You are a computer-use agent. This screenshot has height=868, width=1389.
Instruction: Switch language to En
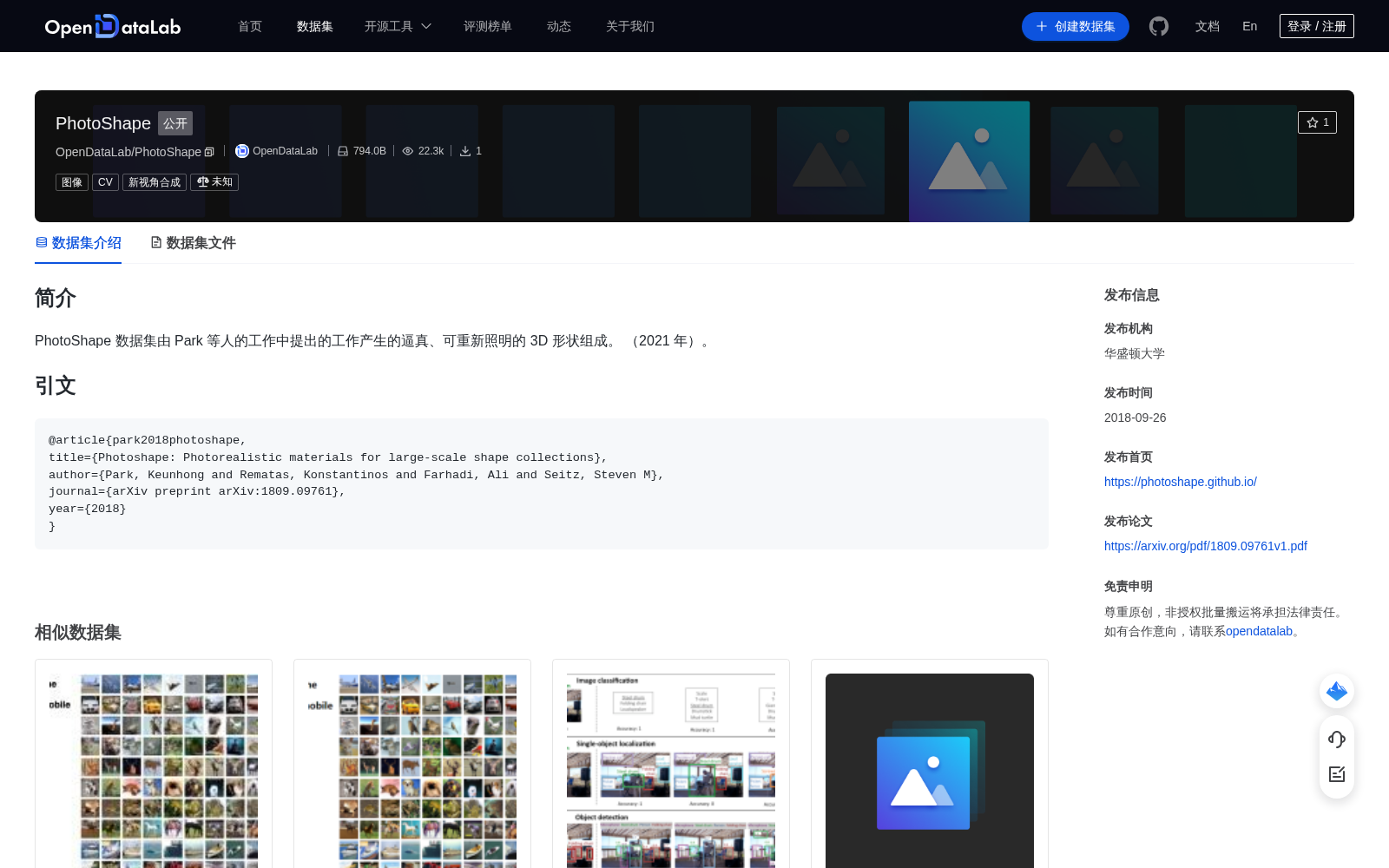tap(1249, 26)
